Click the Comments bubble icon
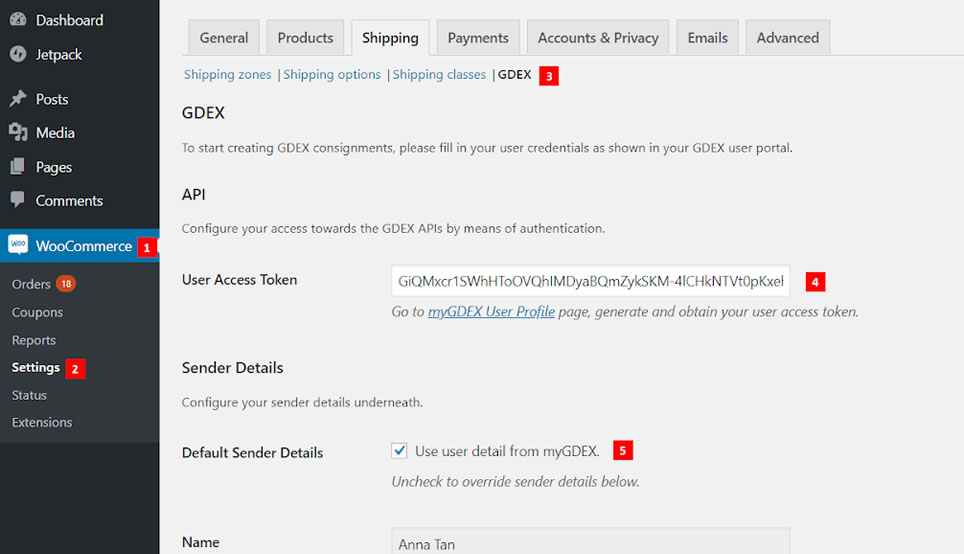This screenshot has height=554, width=964. (18, 199)
